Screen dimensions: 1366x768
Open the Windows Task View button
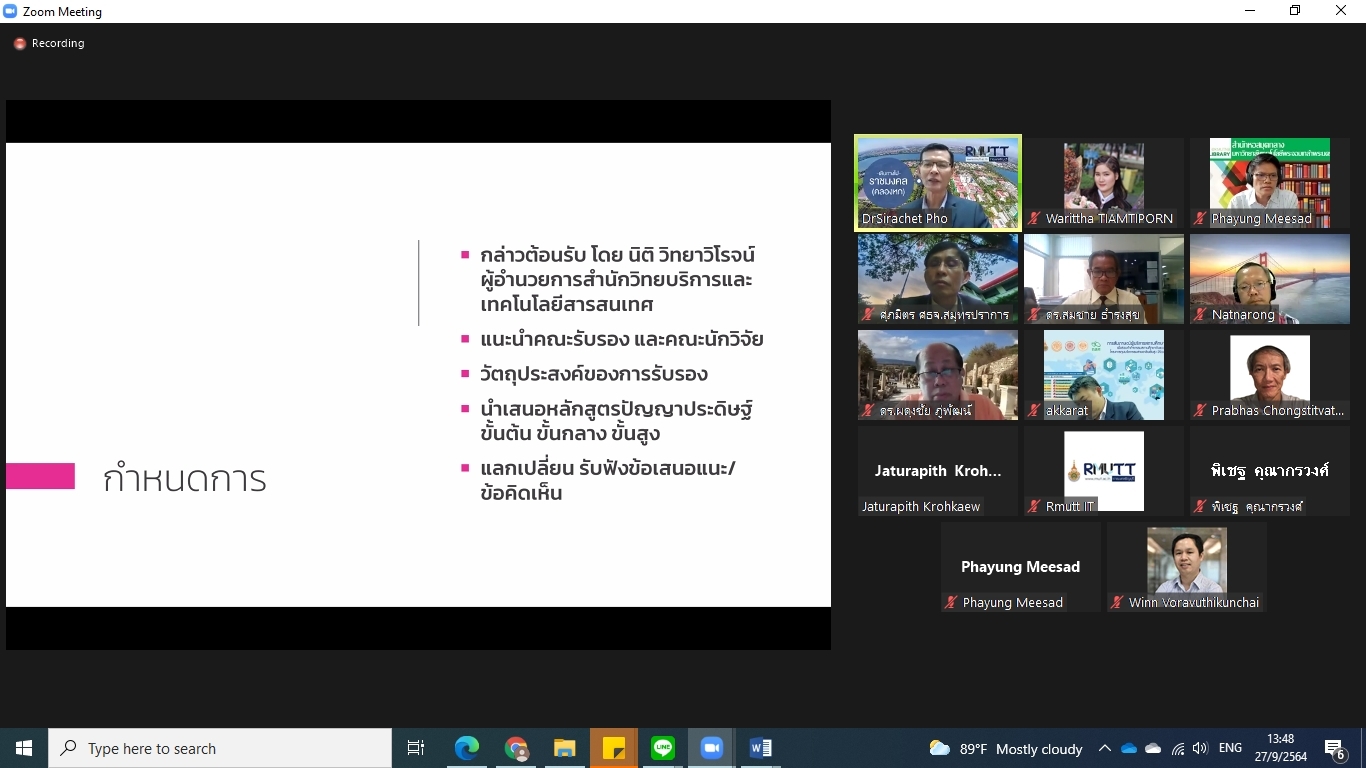coord(416,748)
